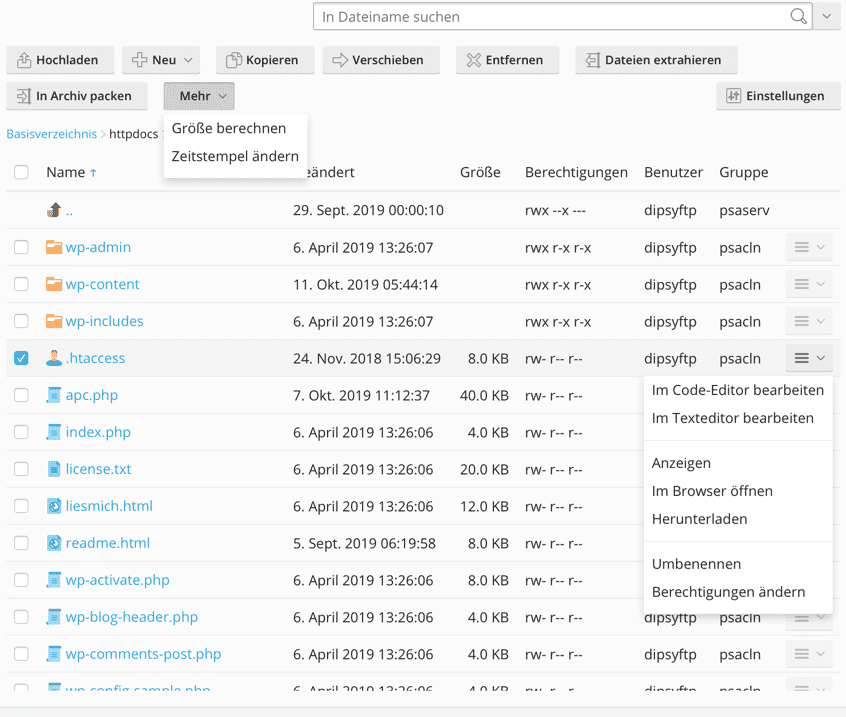Viewport: 846px width, 717px height.
Task: Open the hamburger menu for wp-content row
Action: point(808,285)
